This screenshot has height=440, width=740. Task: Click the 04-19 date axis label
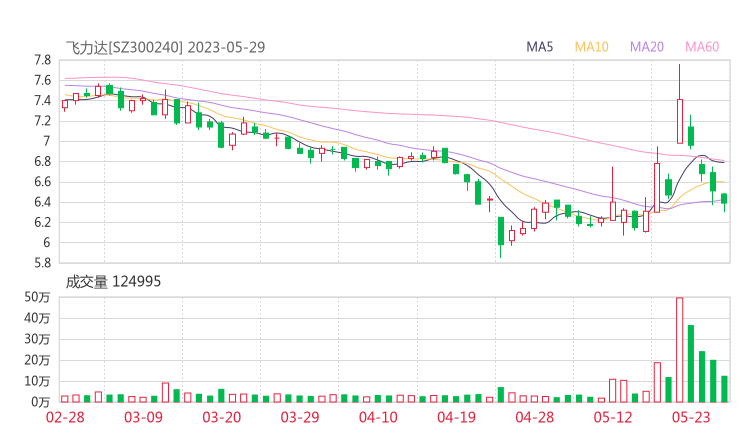(x=456, y=417)
